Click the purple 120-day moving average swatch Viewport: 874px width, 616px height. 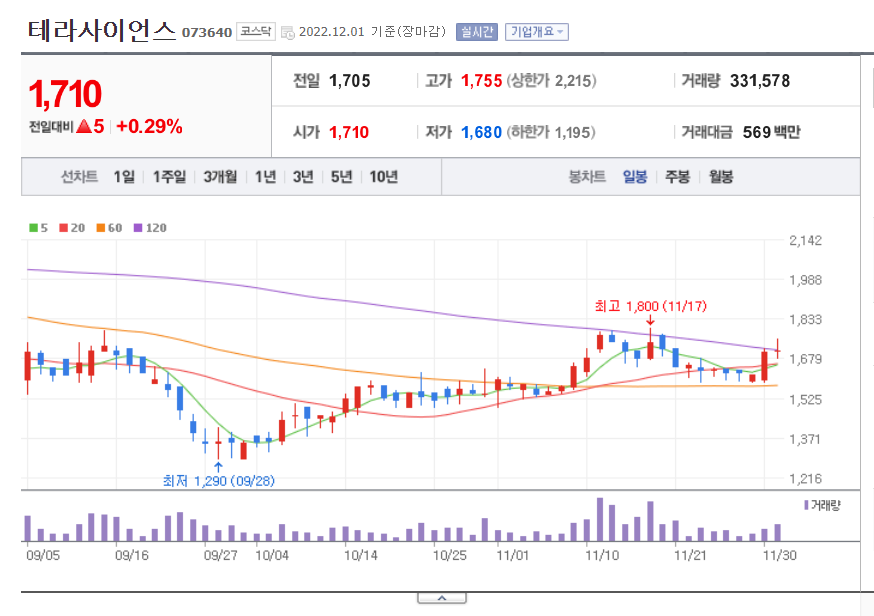point(138,227)
